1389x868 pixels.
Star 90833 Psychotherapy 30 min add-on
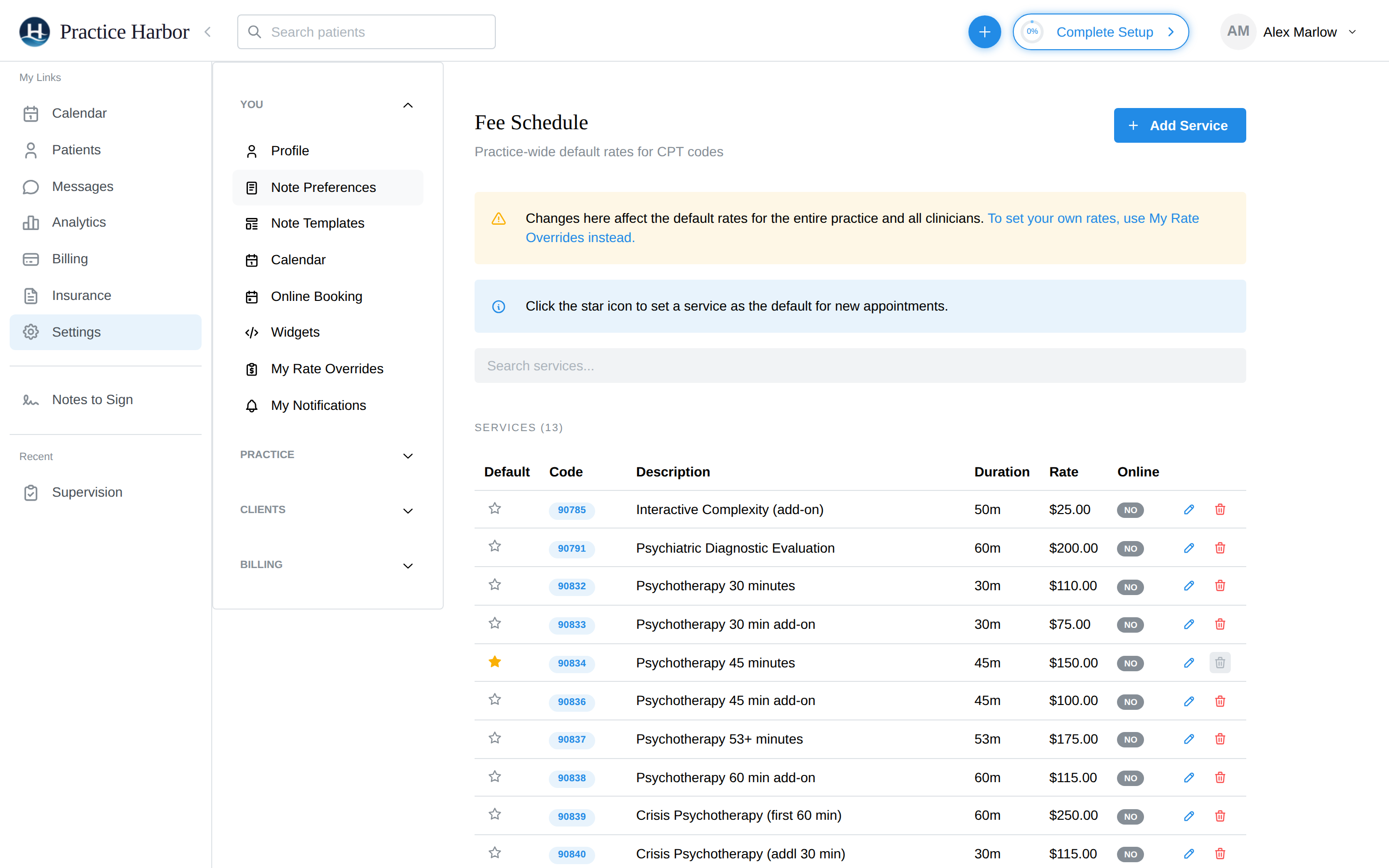click(x=495, y=624)
